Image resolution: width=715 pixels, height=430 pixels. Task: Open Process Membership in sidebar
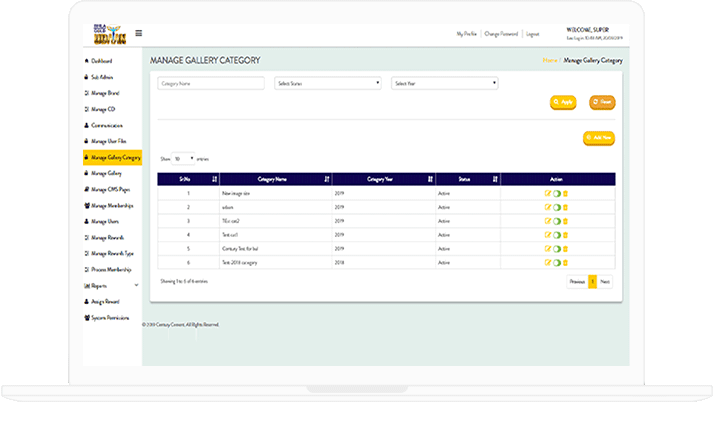tap(111, 269)
